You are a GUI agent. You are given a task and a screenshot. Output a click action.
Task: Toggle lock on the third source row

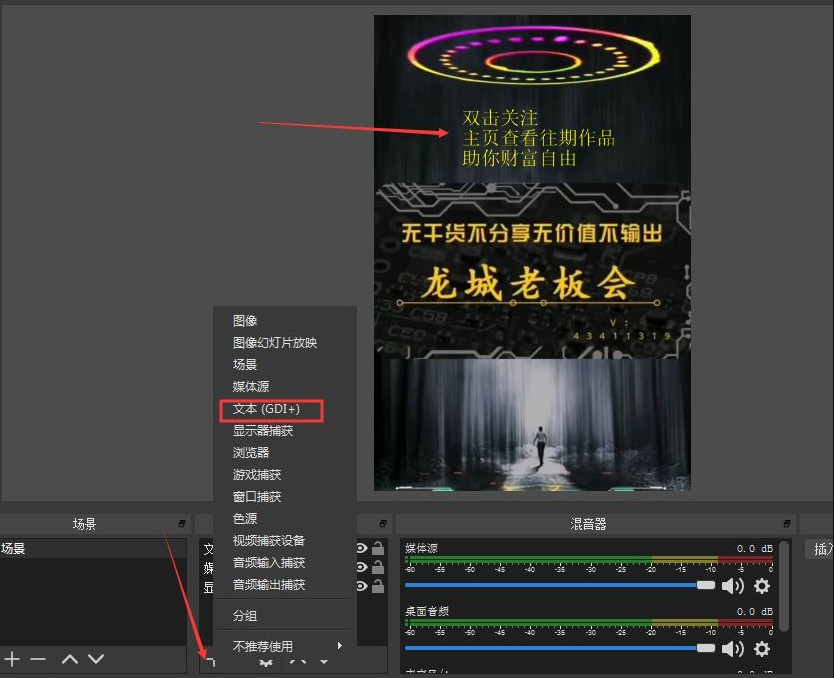coord(378,586)
